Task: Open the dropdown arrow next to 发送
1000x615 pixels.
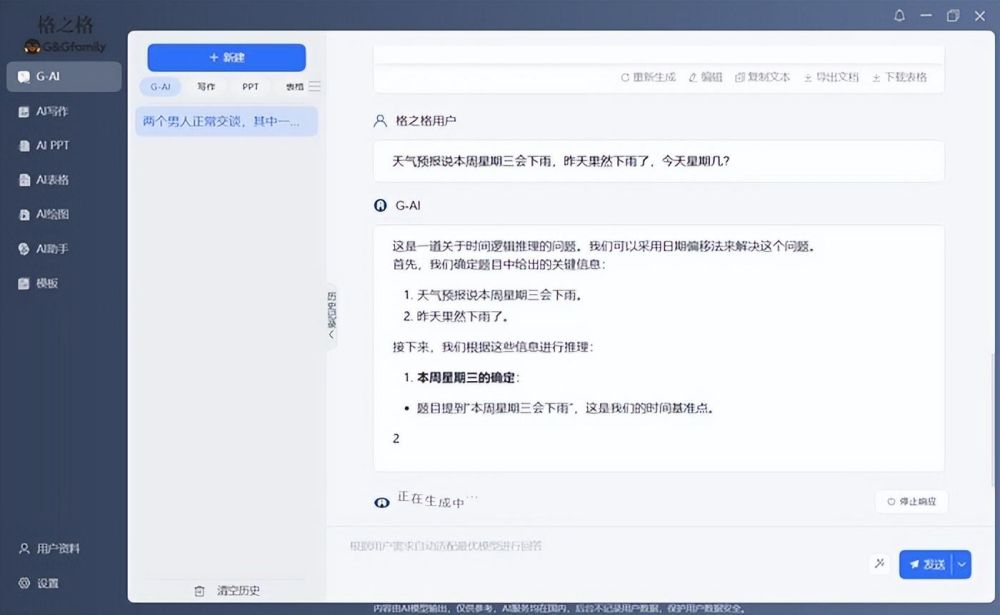Action: (962, 565)
